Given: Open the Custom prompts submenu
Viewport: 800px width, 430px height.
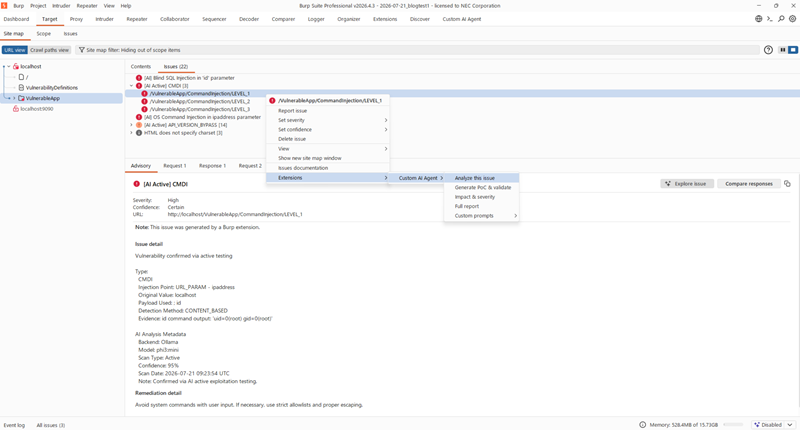Looking at the screenshot, I should tap(481, 216).
